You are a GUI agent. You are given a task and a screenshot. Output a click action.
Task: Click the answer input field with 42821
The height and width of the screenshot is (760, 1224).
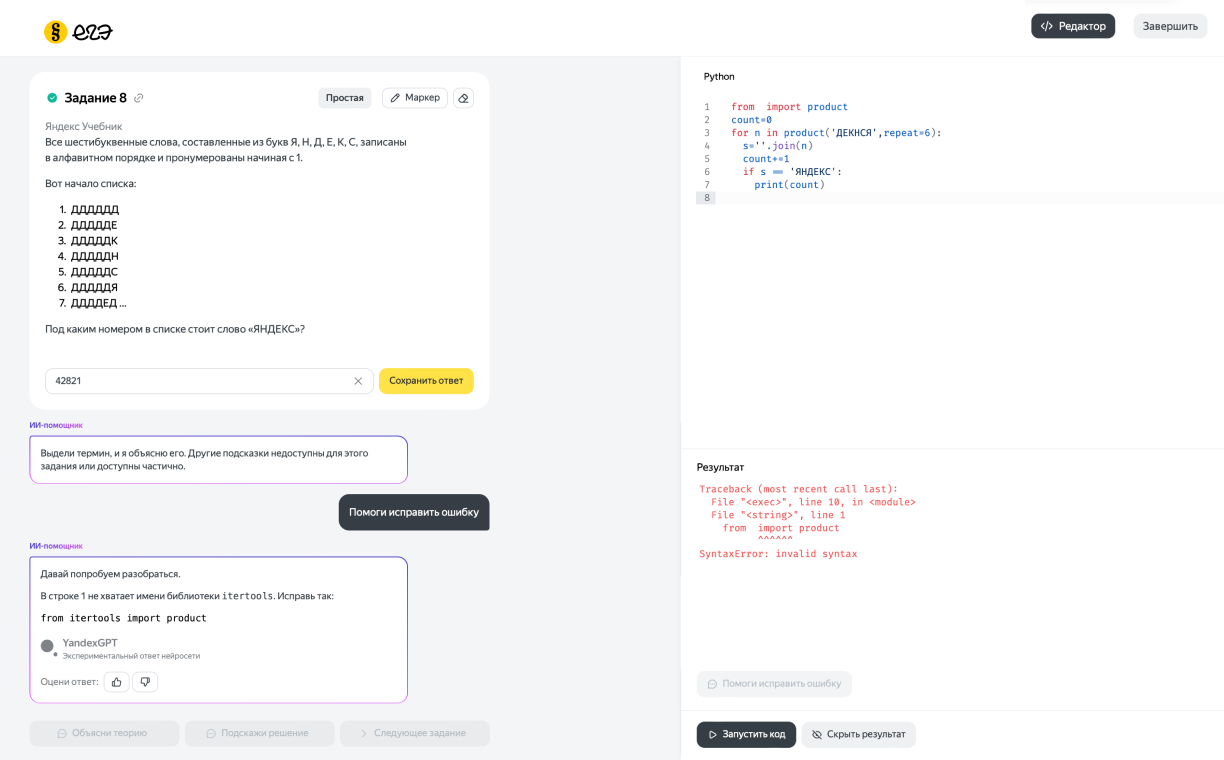click(209, 381)
